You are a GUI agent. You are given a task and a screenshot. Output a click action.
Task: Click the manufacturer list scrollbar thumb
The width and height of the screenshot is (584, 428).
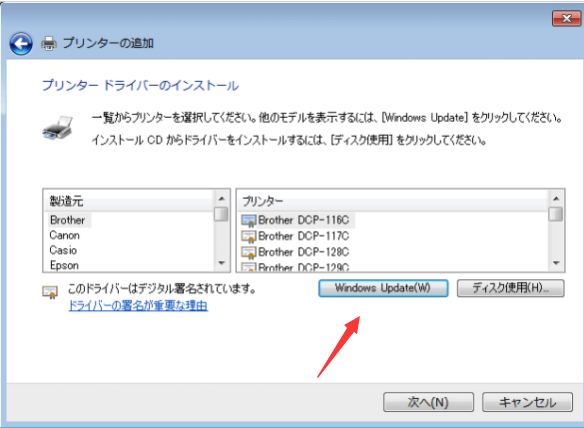222,214
